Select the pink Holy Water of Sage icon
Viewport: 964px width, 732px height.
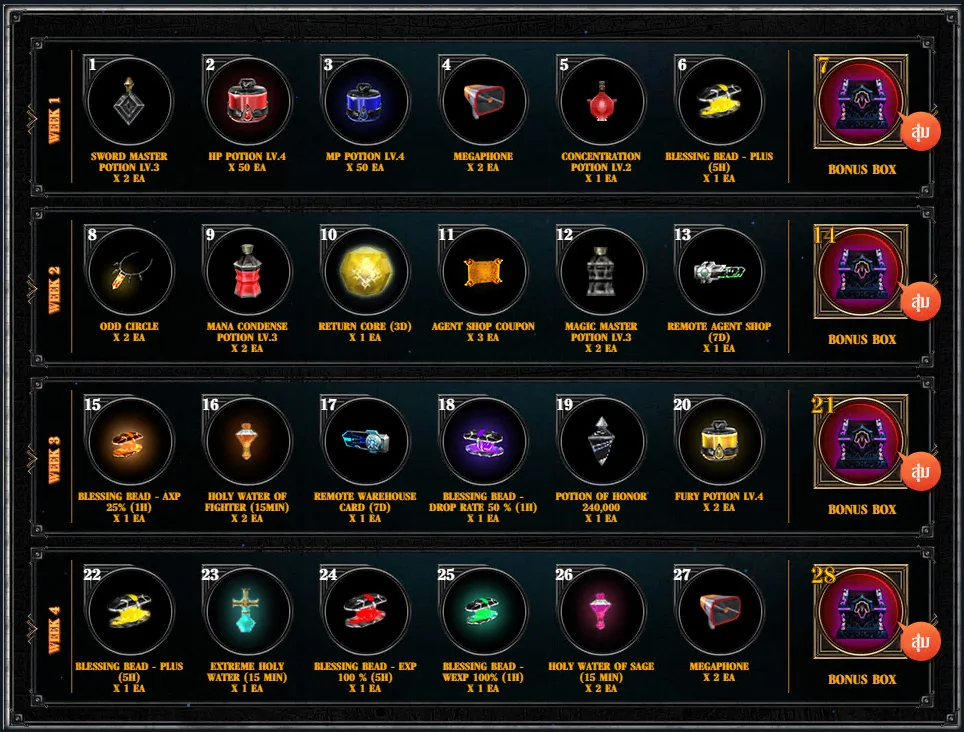point(601,612)
